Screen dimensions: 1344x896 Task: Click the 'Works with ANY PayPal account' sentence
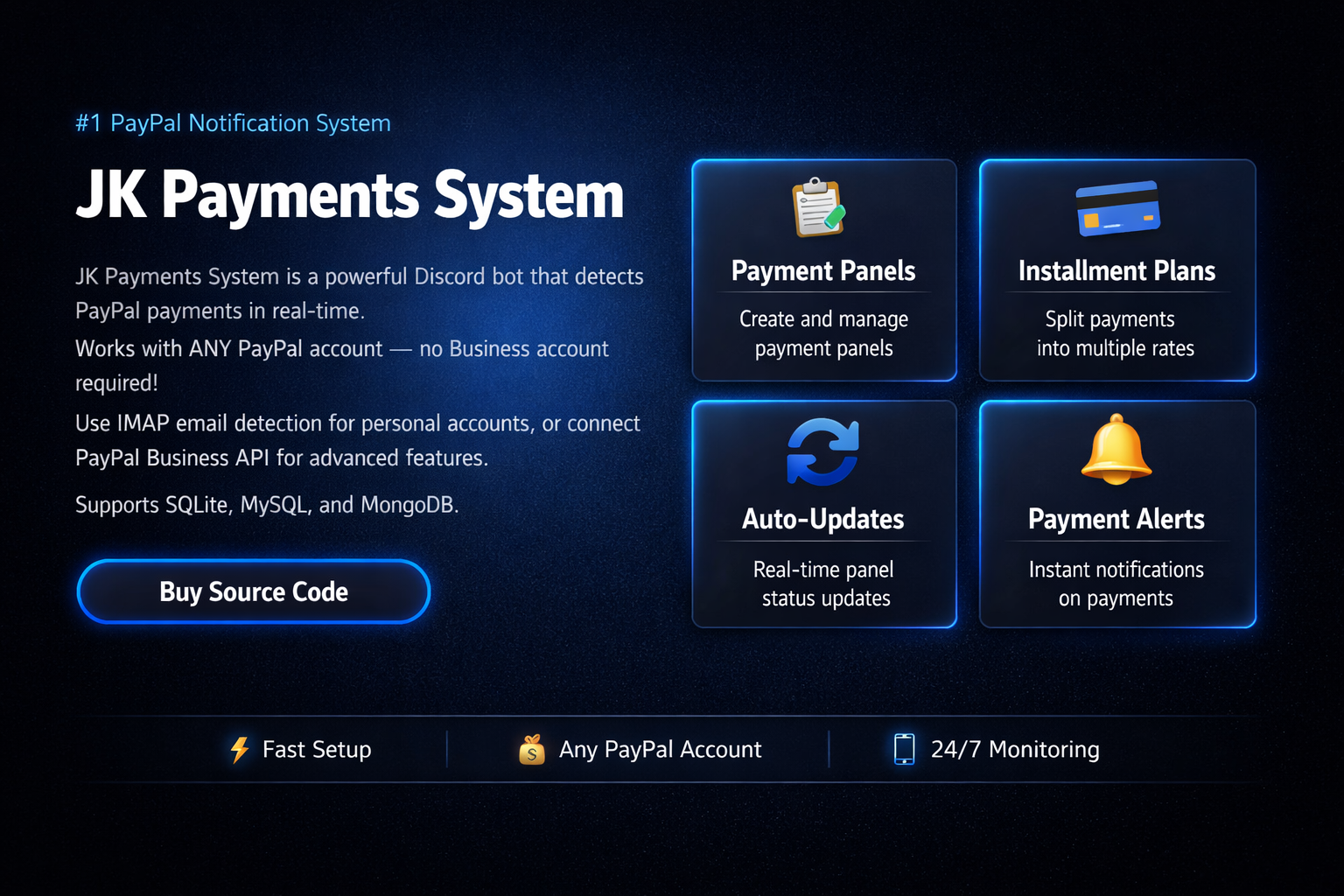(x=342, y=366)
